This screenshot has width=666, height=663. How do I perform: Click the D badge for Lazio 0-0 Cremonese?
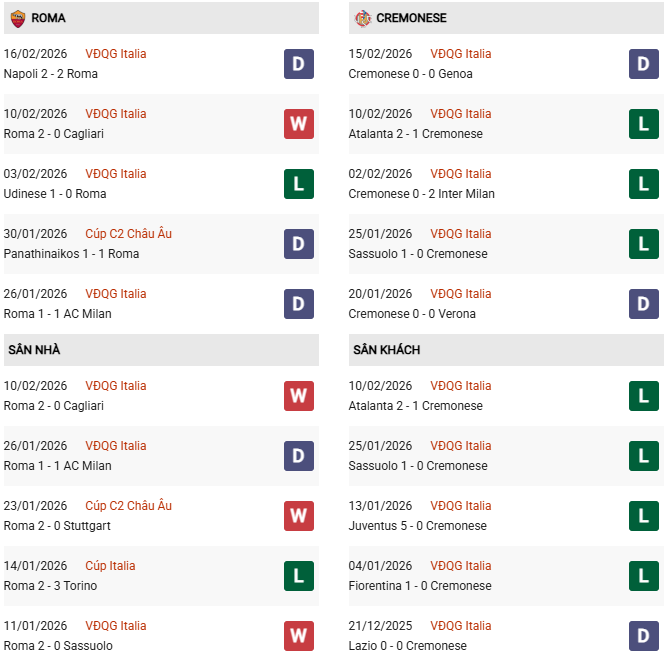point(643,636)
